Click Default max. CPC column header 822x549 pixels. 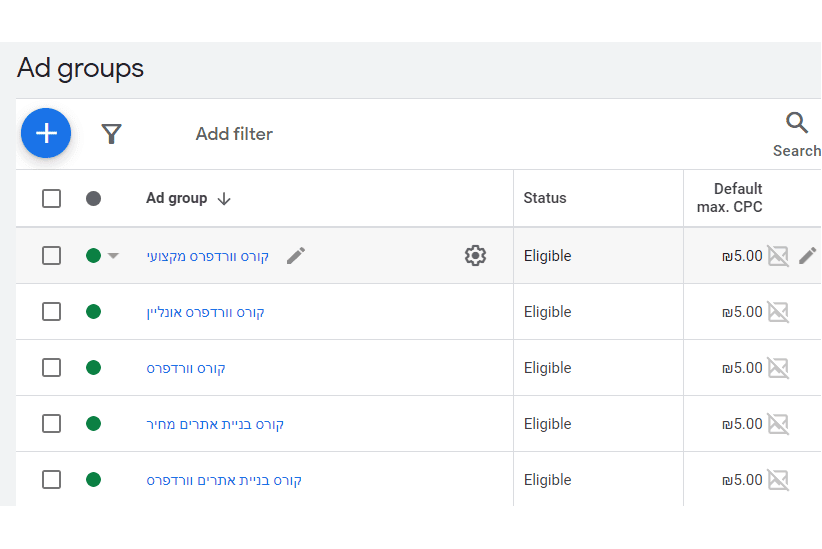click(729, 198)
